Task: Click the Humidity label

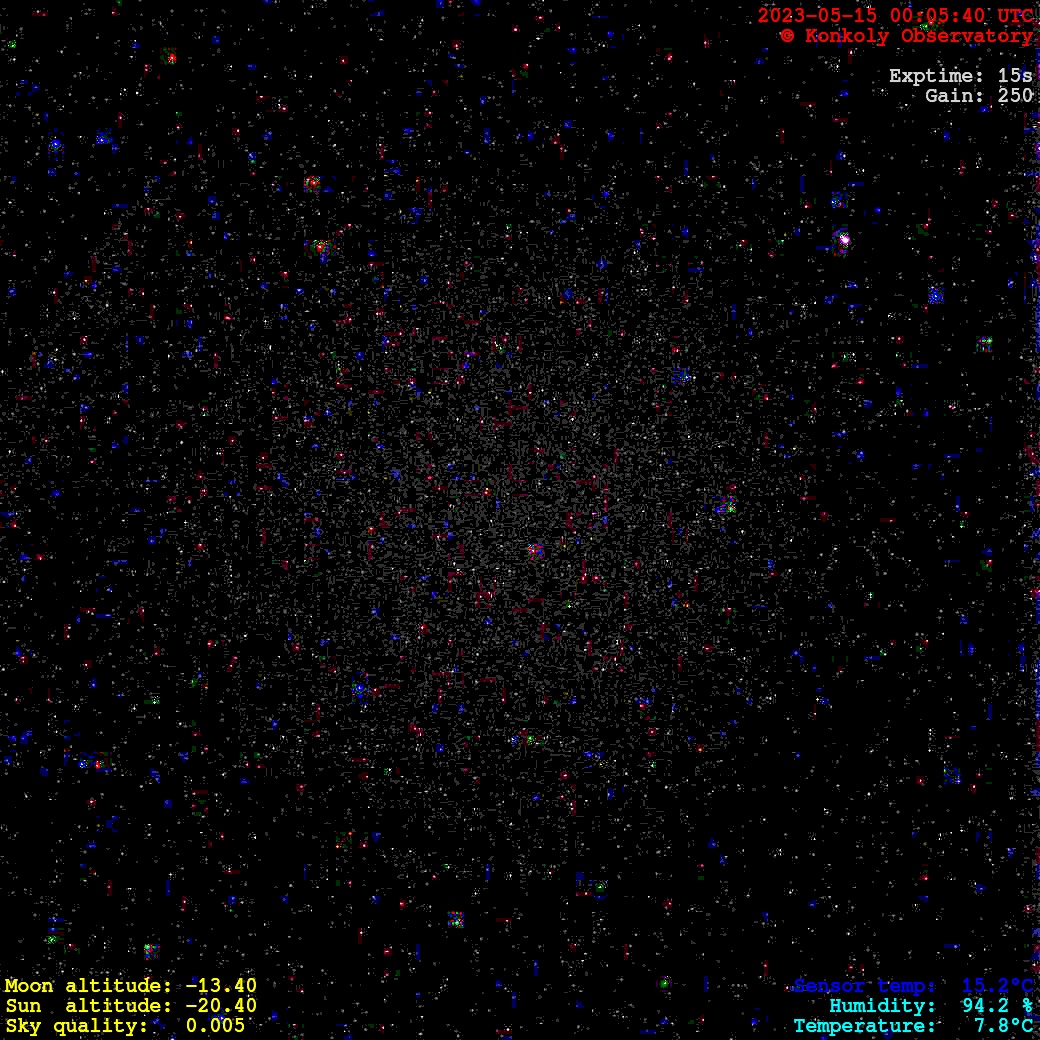Action: tap(882, 1006)
